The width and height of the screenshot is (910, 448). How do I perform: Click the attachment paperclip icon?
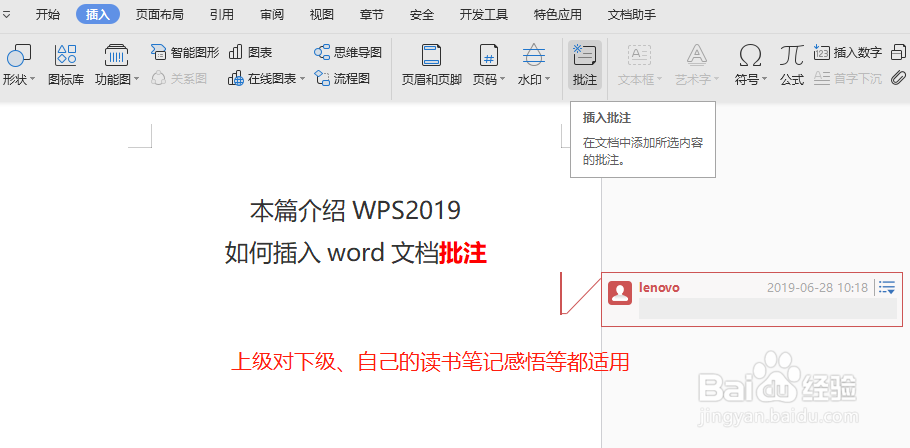coord(898,77)
